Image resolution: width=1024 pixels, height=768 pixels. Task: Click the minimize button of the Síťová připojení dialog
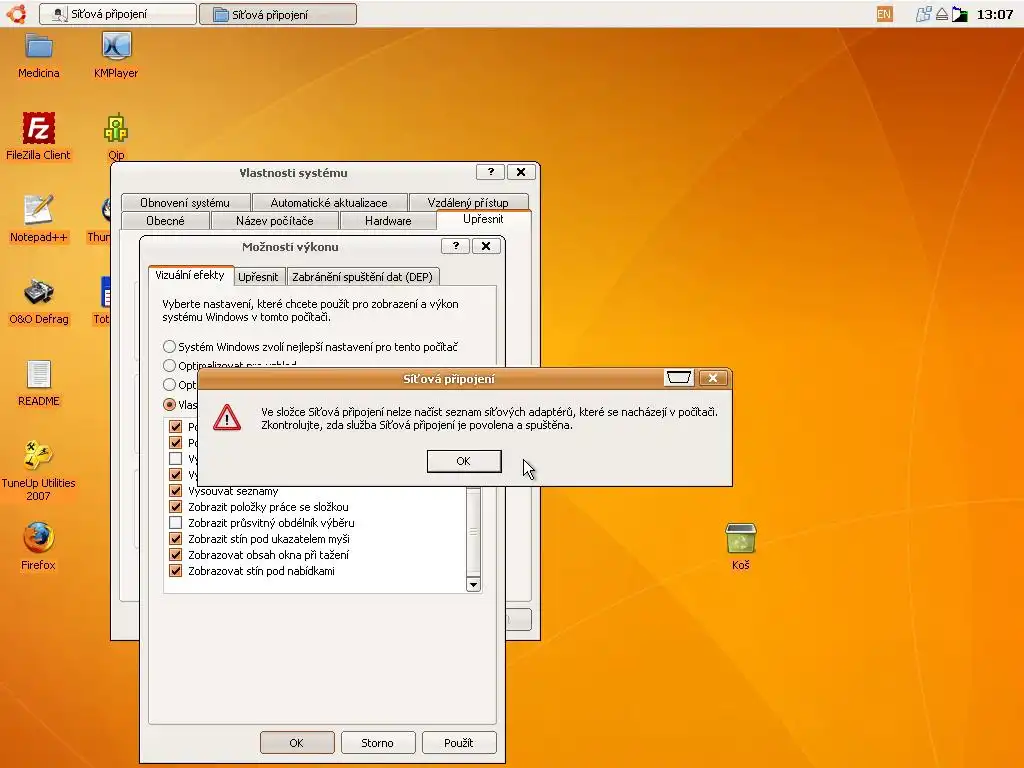(678, 377)
